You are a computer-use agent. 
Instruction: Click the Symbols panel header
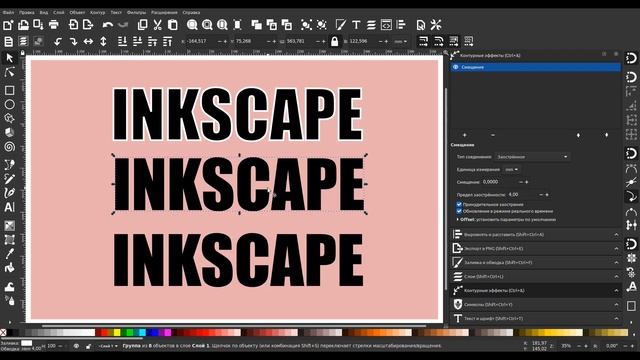click(537, 304)
